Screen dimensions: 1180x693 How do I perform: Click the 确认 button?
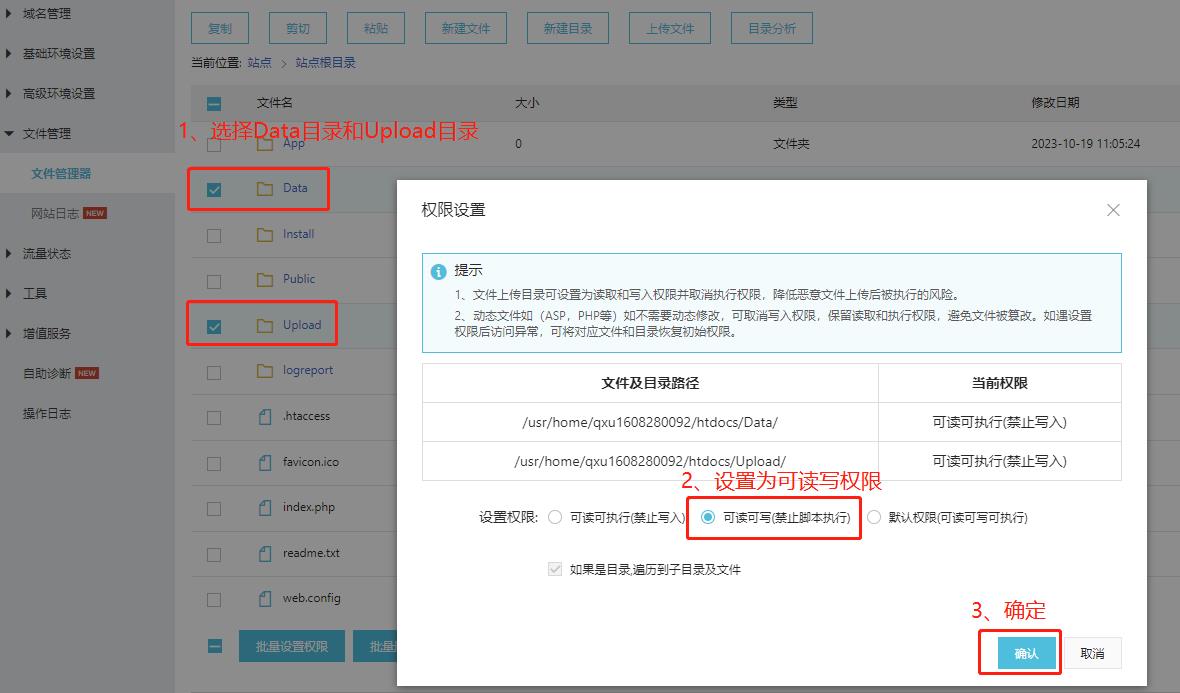click(1026, 653)
